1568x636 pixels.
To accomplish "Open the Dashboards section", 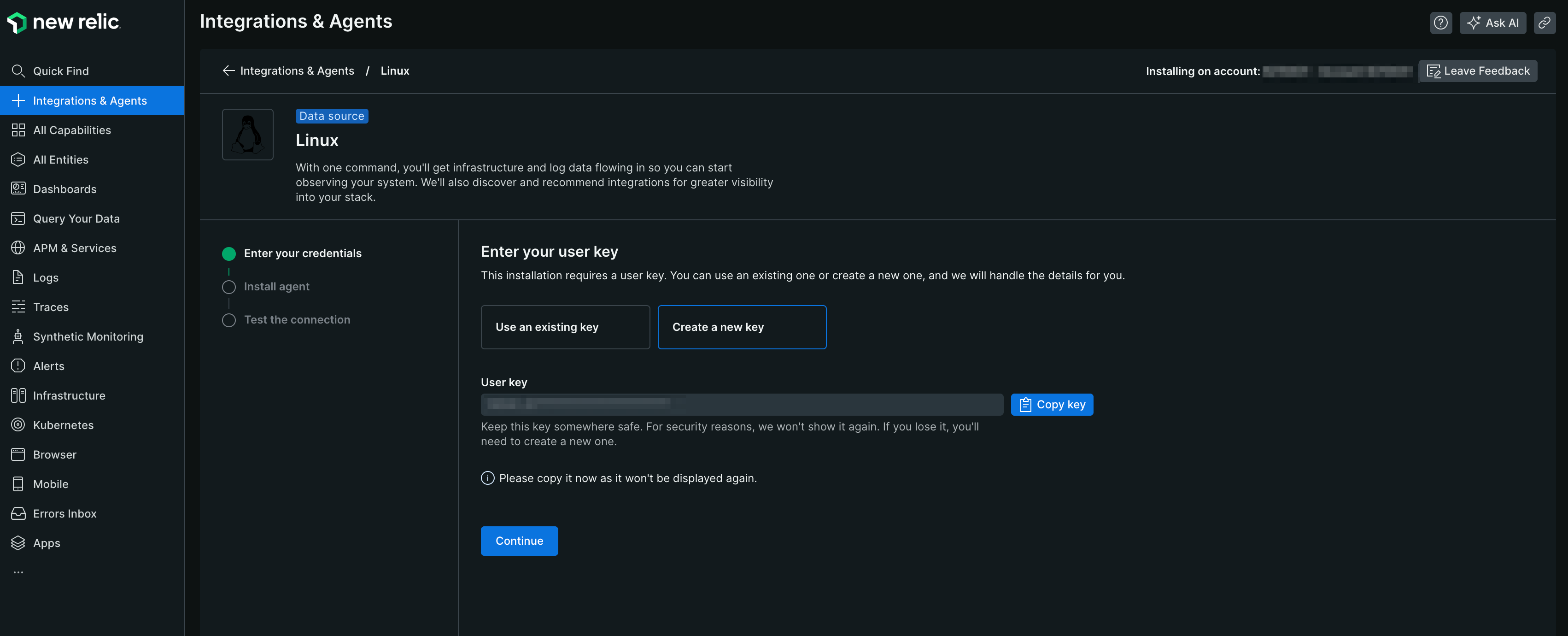I will pyautogui.click(x=64, y=189).
